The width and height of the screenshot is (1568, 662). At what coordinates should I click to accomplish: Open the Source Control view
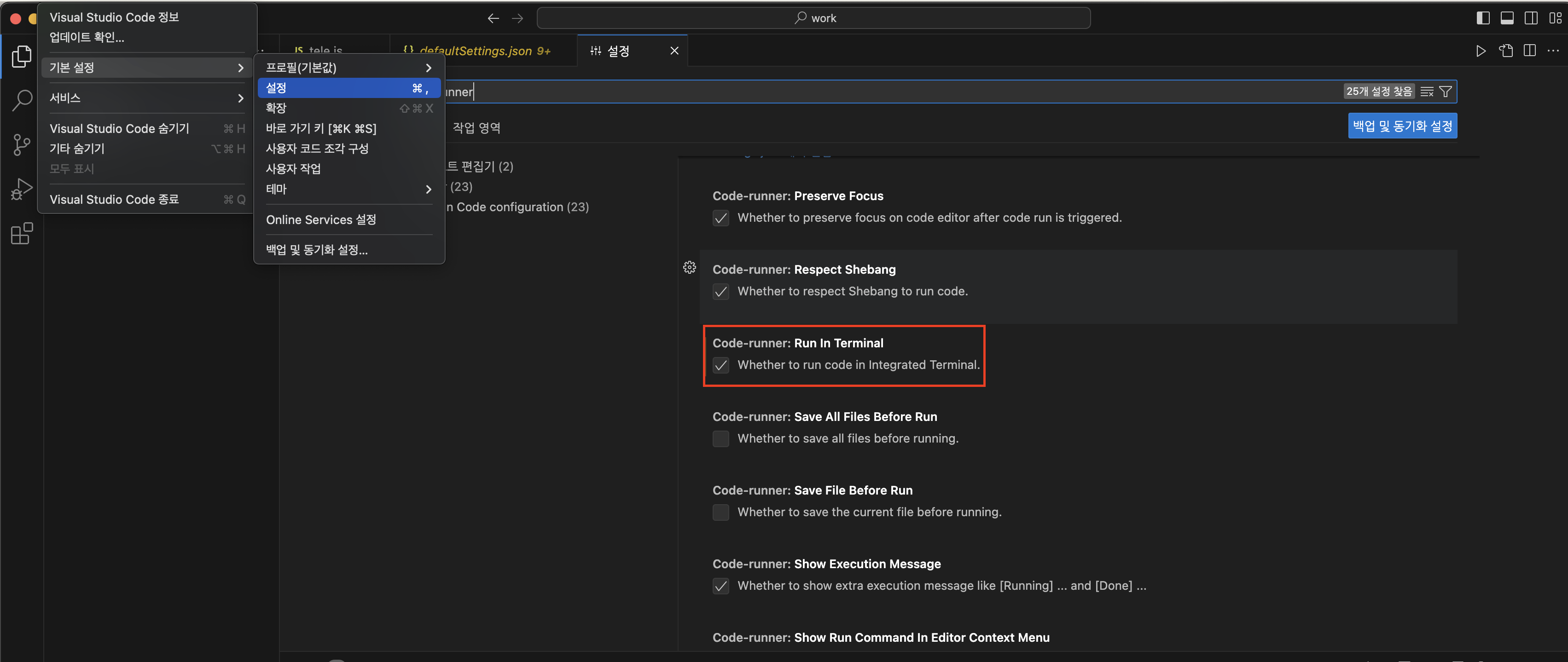click(x=22, y=145)
